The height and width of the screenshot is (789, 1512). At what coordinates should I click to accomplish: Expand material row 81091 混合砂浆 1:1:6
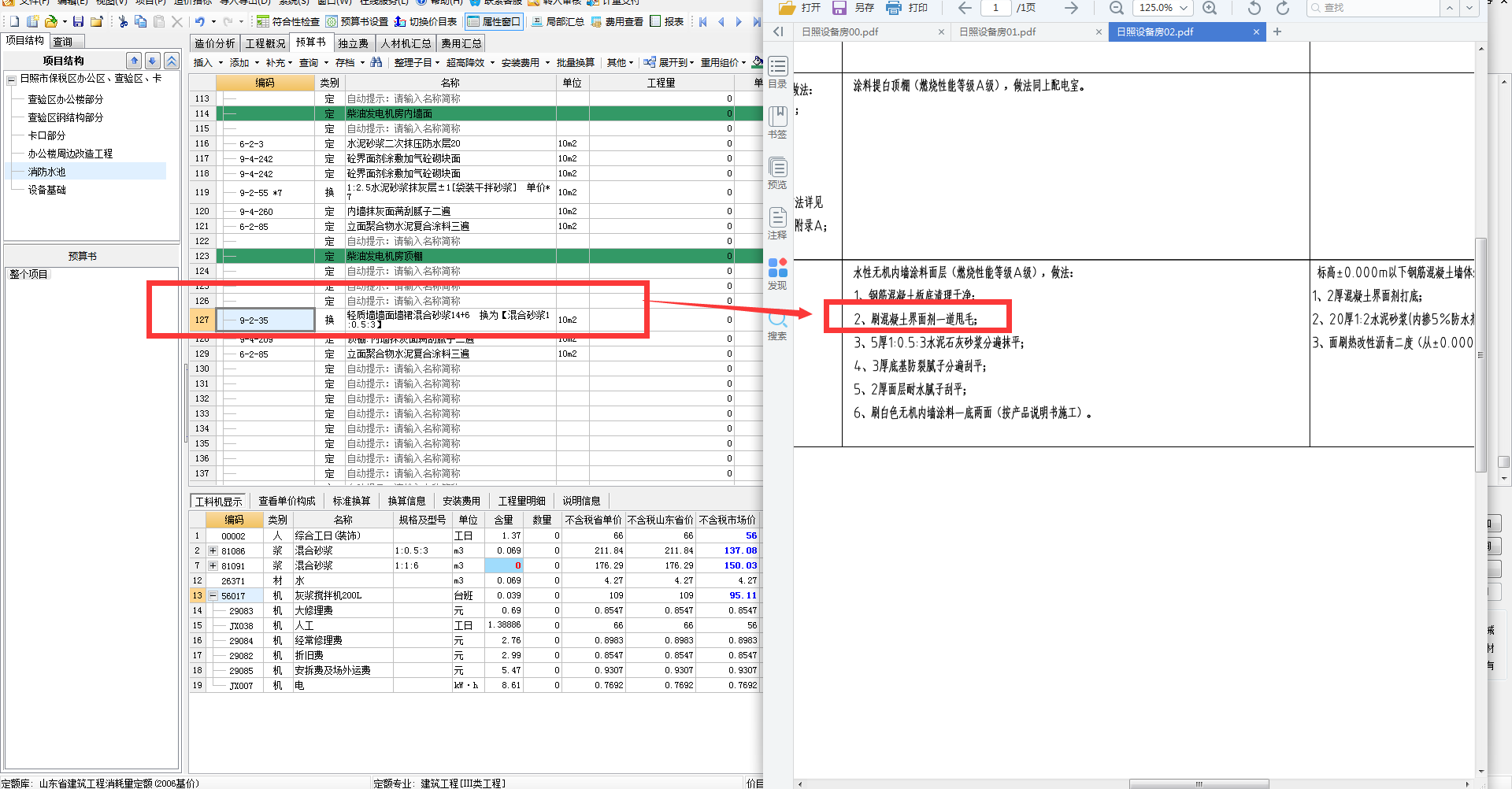coord(213,566)
